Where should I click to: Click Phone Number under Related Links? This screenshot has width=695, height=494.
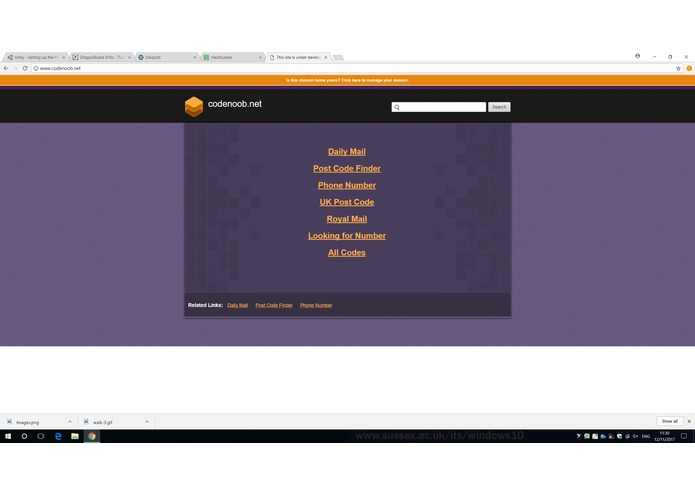316,305
